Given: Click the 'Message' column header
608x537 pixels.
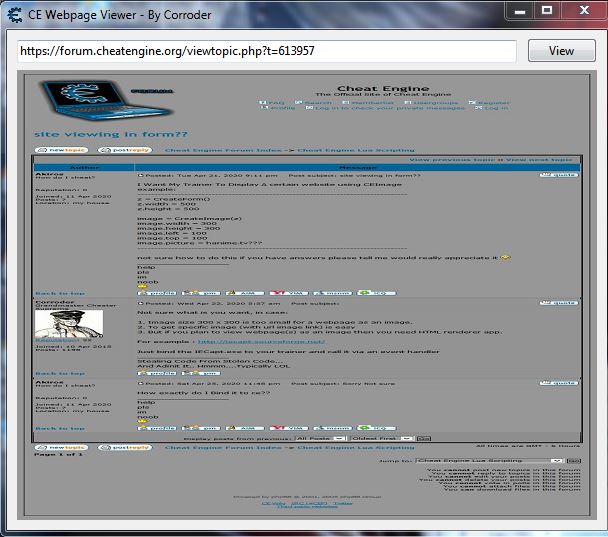Looking at the screenshot, I should tap(358, 167).
